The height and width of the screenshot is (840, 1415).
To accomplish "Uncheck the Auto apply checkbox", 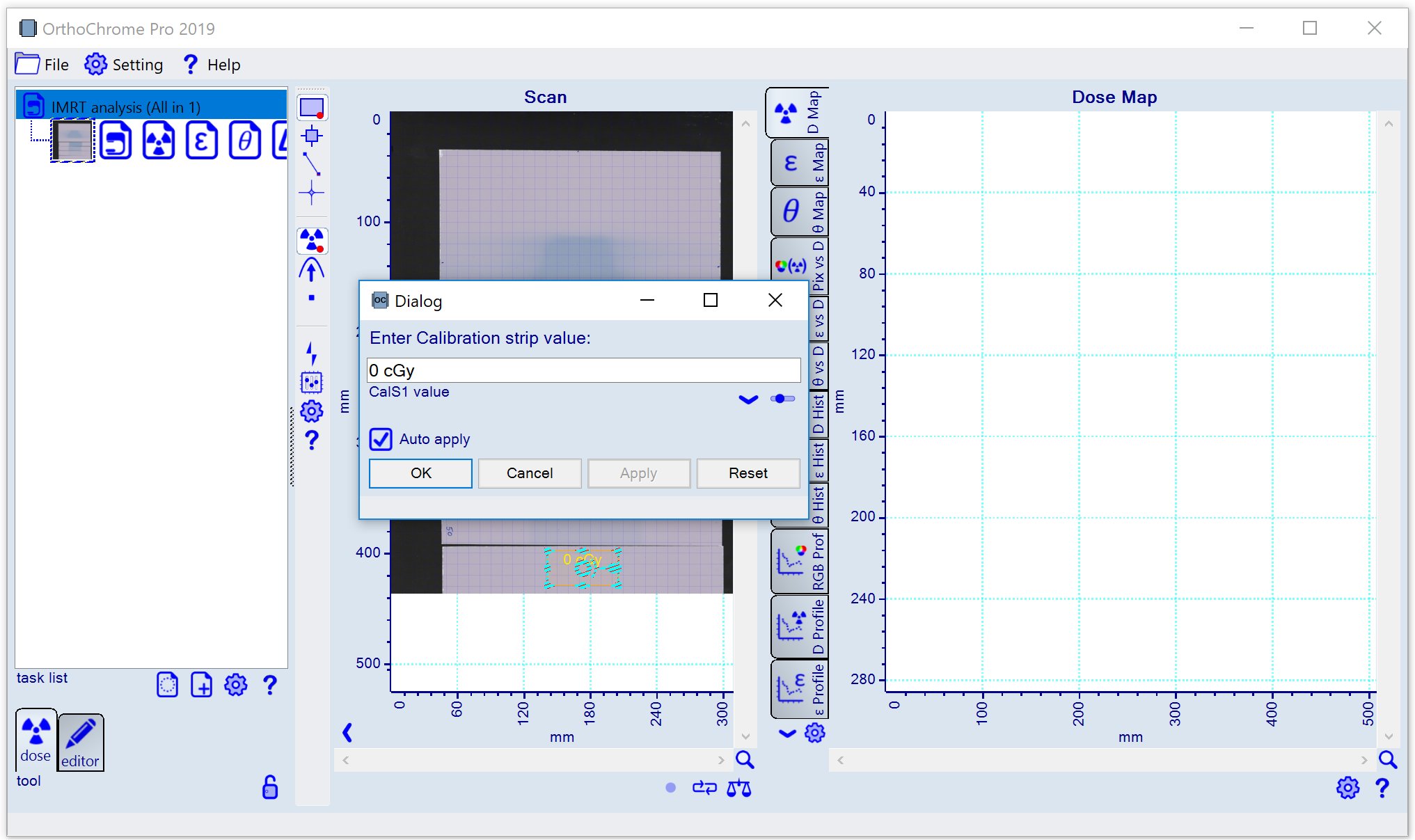I will pyautogui.click(x=381, y=439).
